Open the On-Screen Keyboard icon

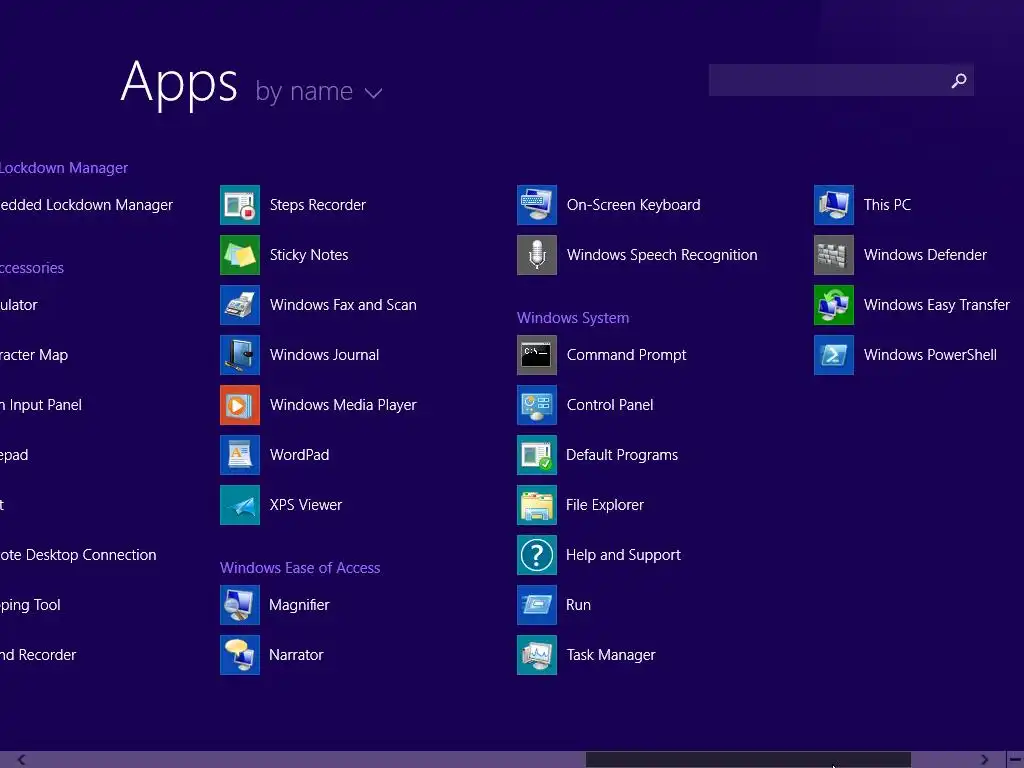(x=537, y=205)
